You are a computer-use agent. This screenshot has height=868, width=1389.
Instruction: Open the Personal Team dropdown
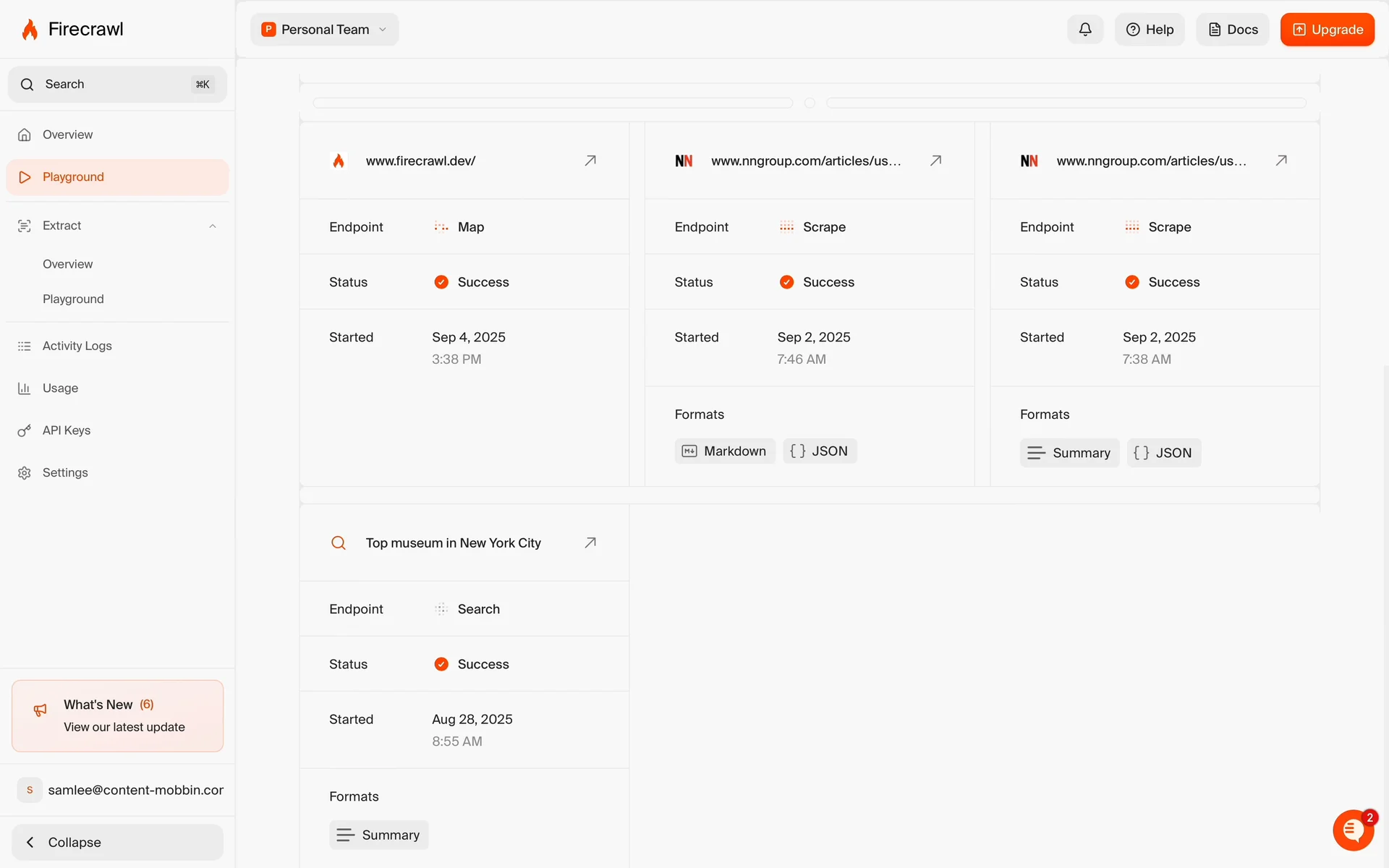tap(324, 30)
